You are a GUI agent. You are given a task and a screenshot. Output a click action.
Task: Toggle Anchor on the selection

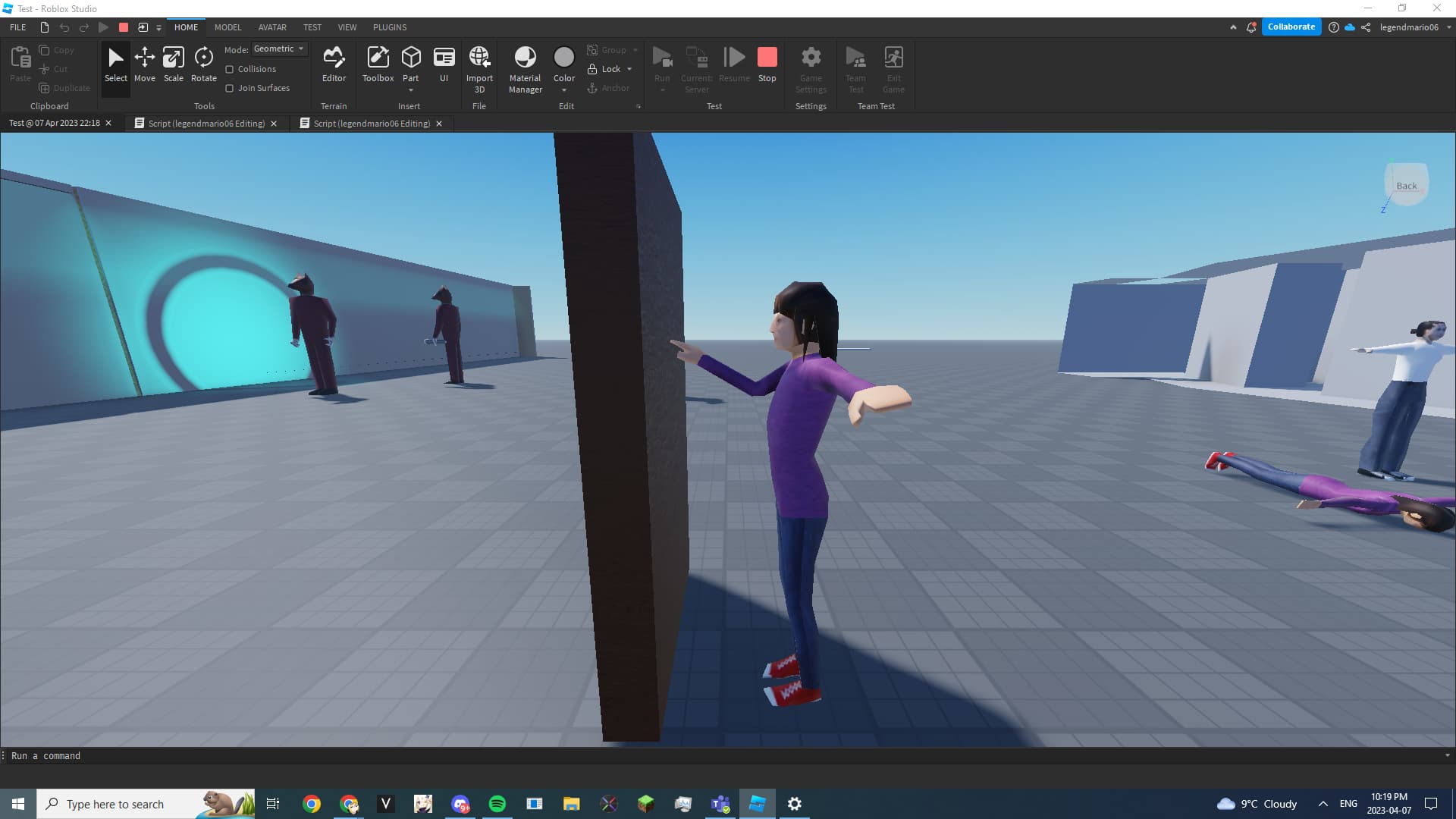pos(609,87)
